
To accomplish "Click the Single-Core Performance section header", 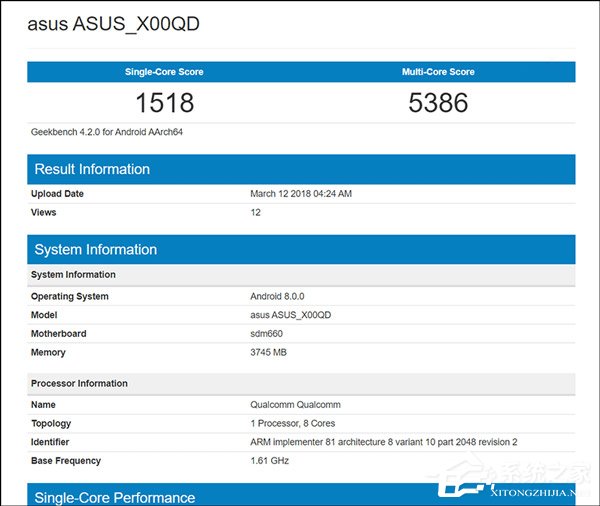I will pyautogui.click(x=115, y=497).
